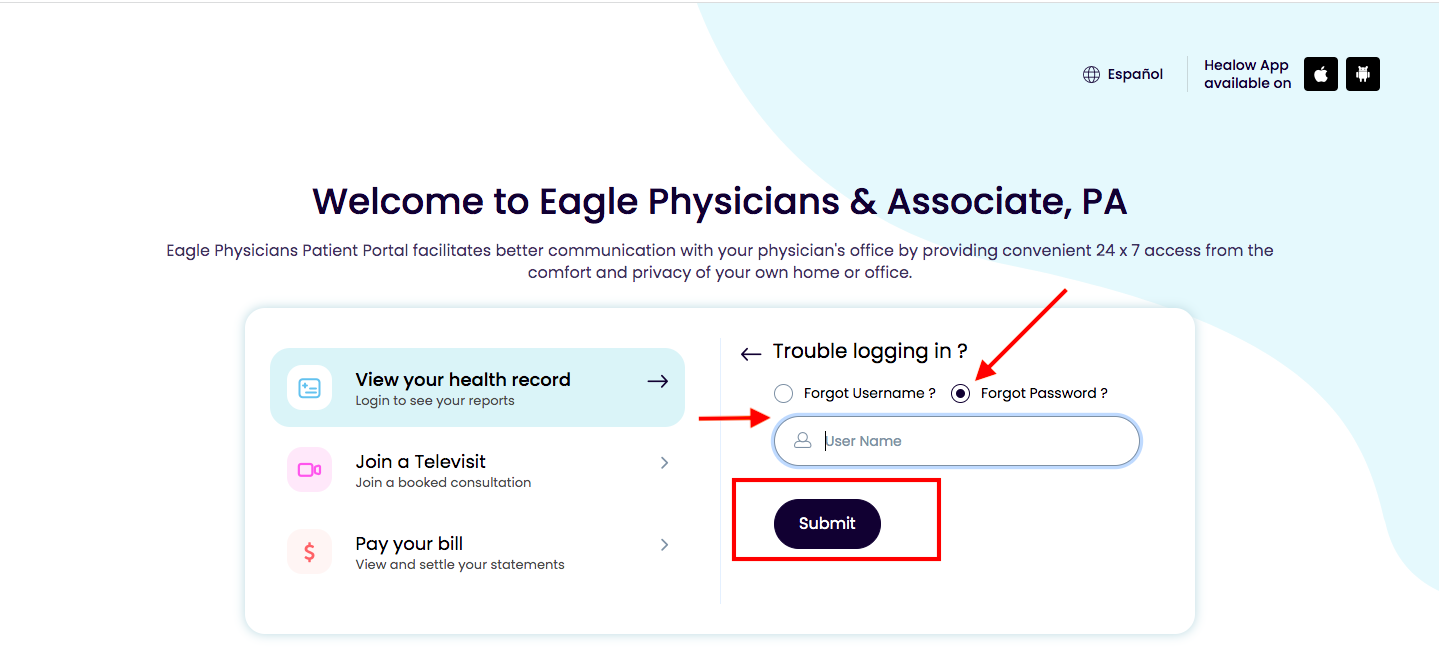Click the dollar sign bill icon
Screen dimensions: 1439x669
309,552
